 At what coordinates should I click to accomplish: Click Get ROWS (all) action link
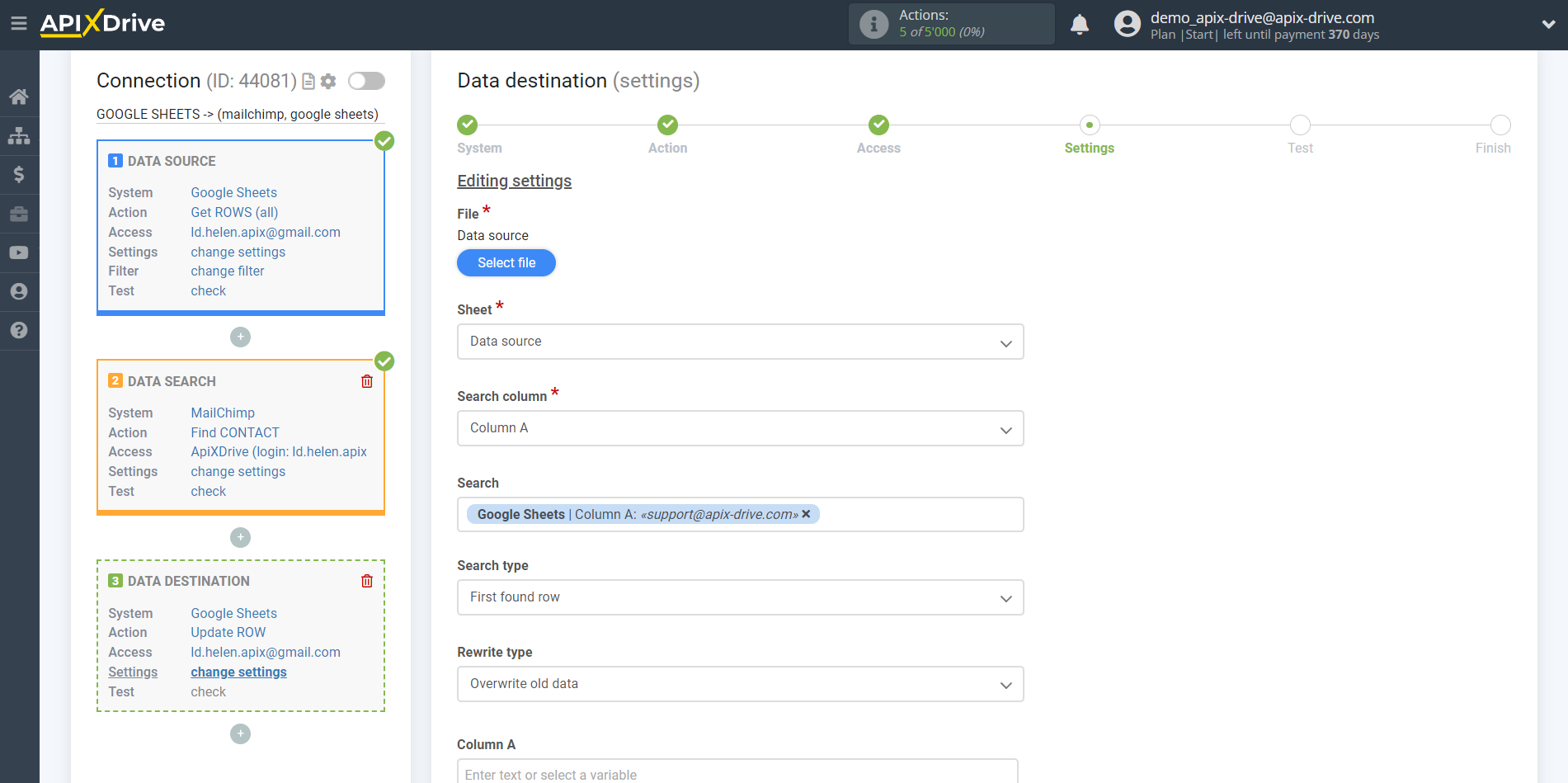click(x=234, y=212)
